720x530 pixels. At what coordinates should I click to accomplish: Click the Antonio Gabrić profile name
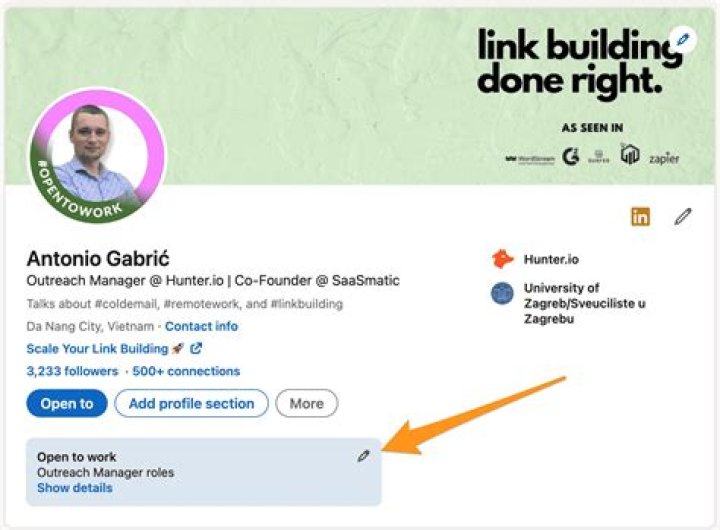[96, 258]
